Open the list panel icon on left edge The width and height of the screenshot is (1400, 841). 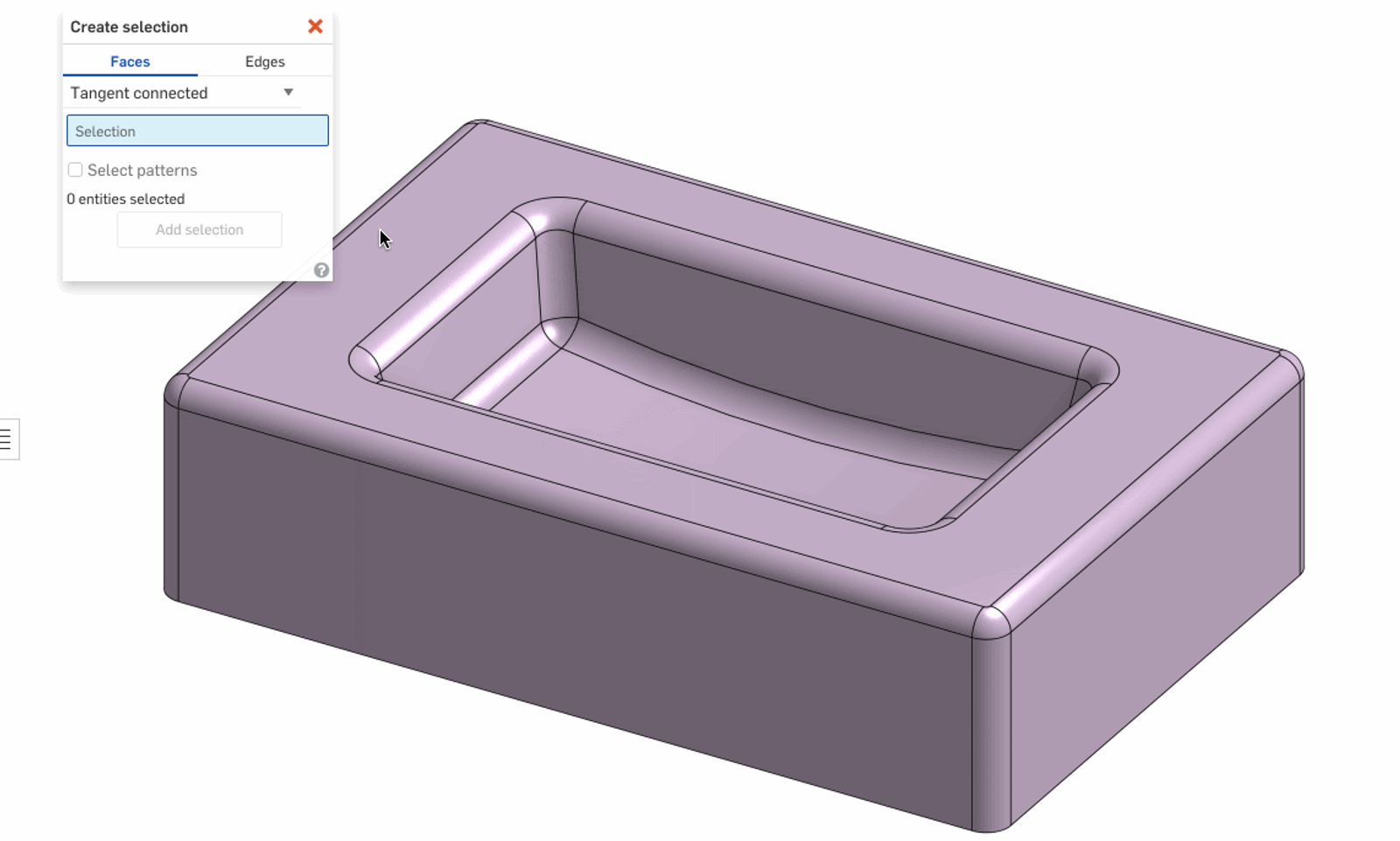7,439
